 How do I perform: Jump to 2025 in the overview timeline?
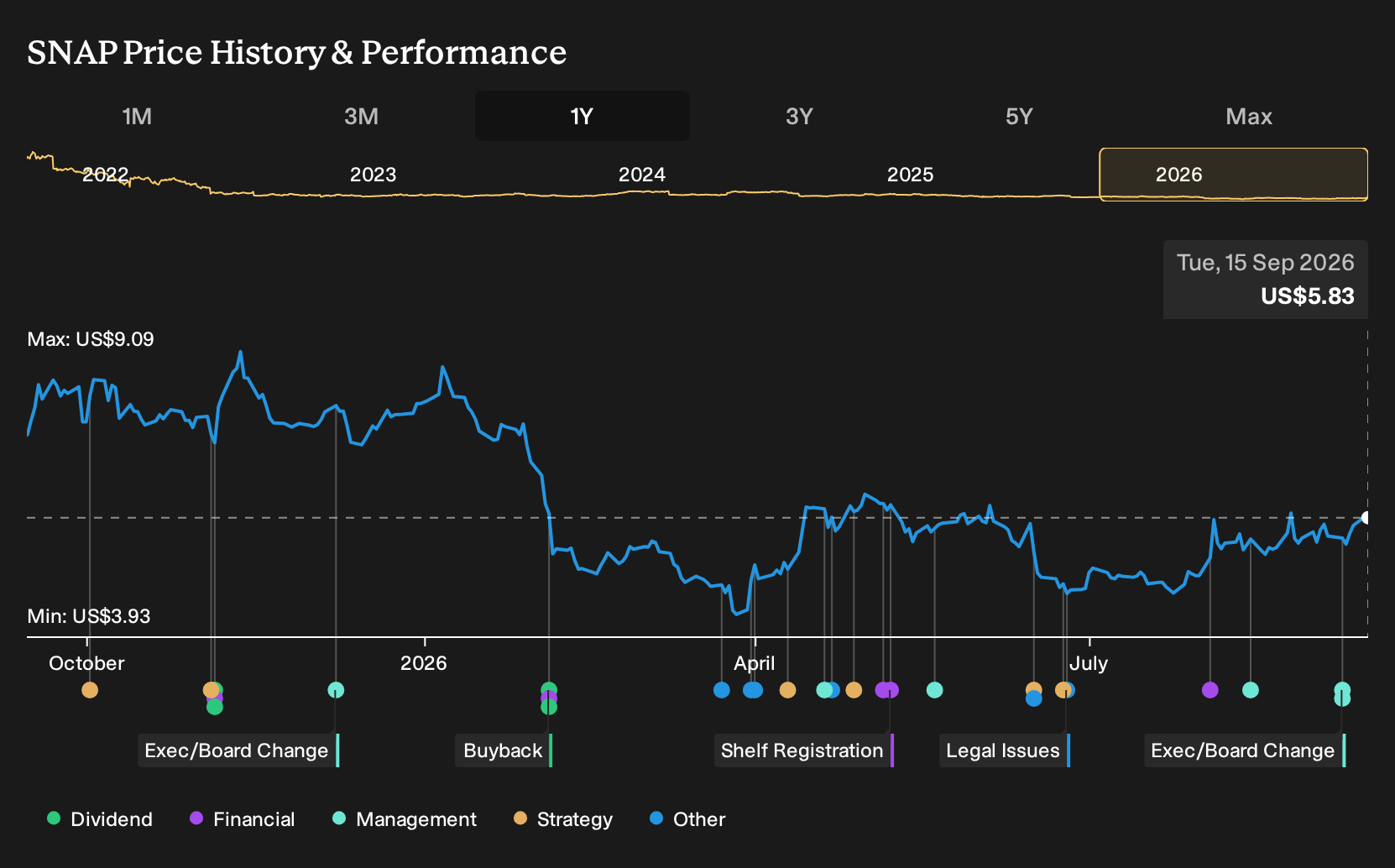911,175
